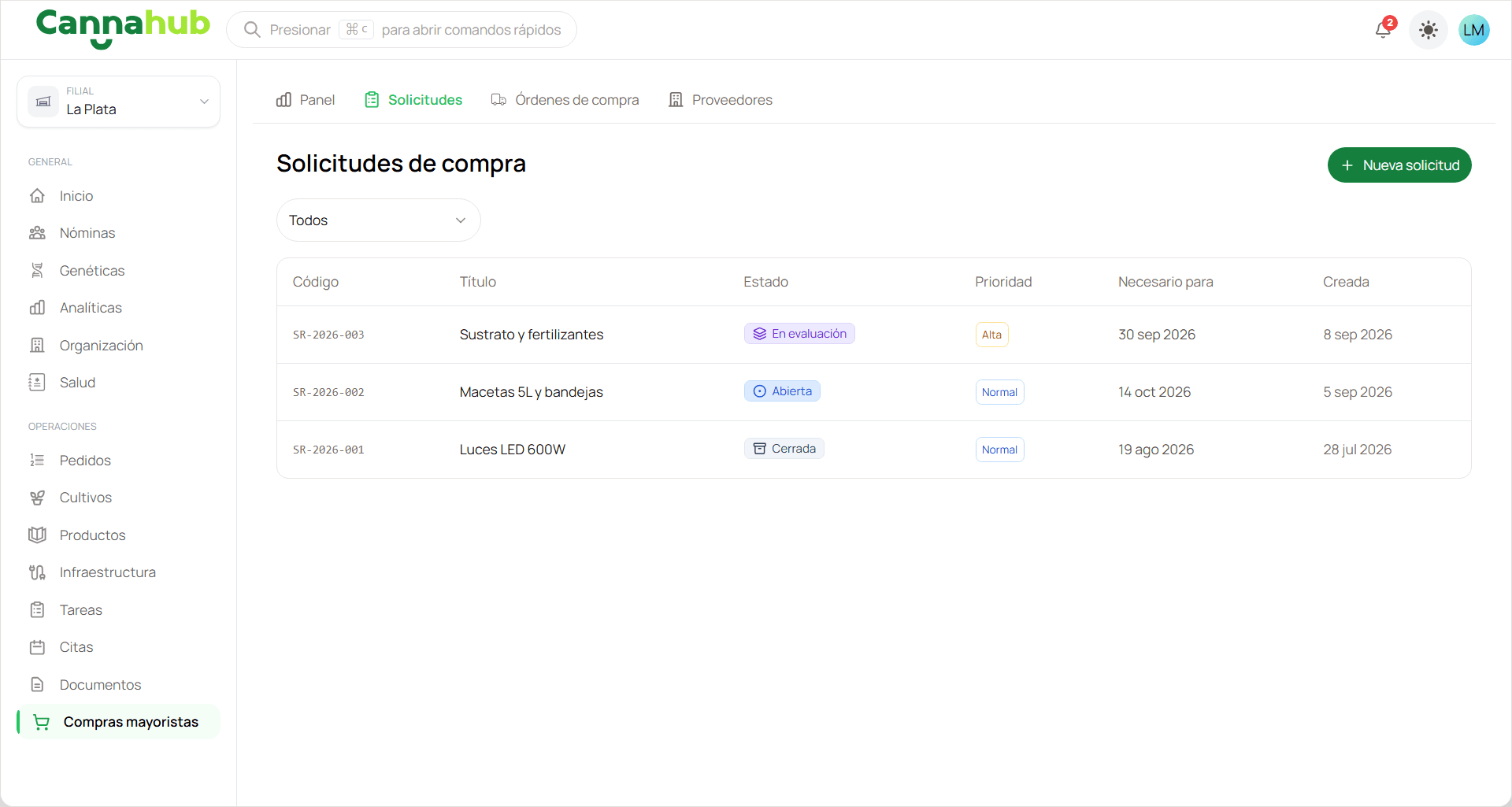Create a Nueva solicitud
This screenshot has height=807, width=1512.
pyautogui.click(x=1399, y=165)
